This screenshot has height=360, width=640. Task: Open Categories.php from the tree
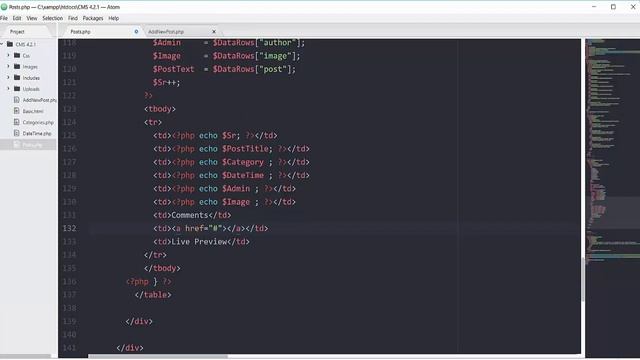tap(38, 122)
